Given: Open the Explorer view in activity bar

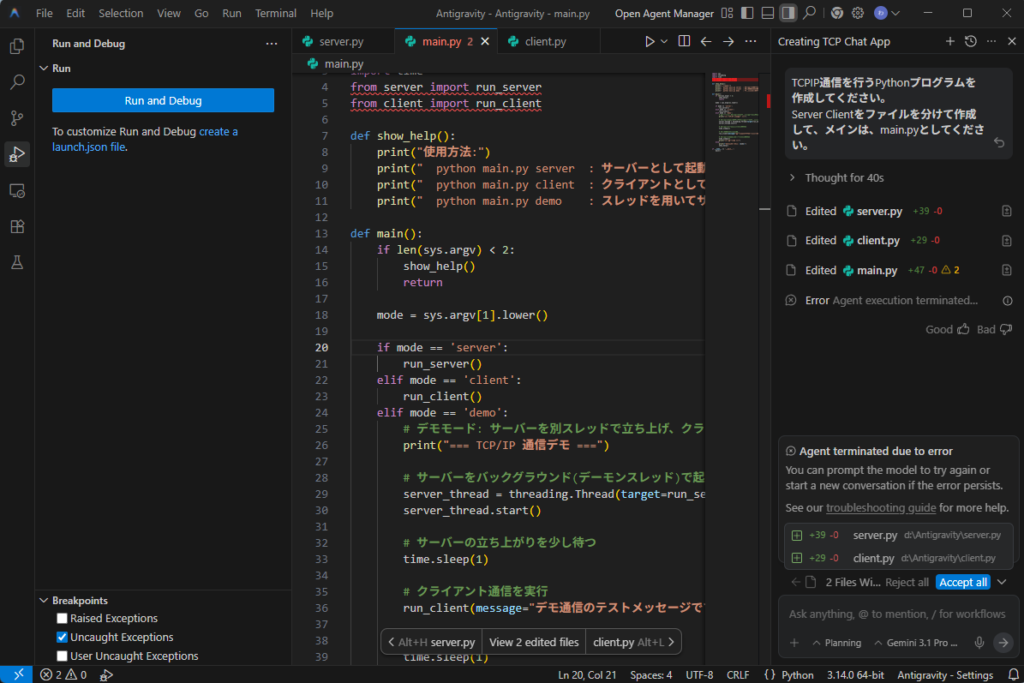Looking at the screenshot, I should (x=17, y=46).
